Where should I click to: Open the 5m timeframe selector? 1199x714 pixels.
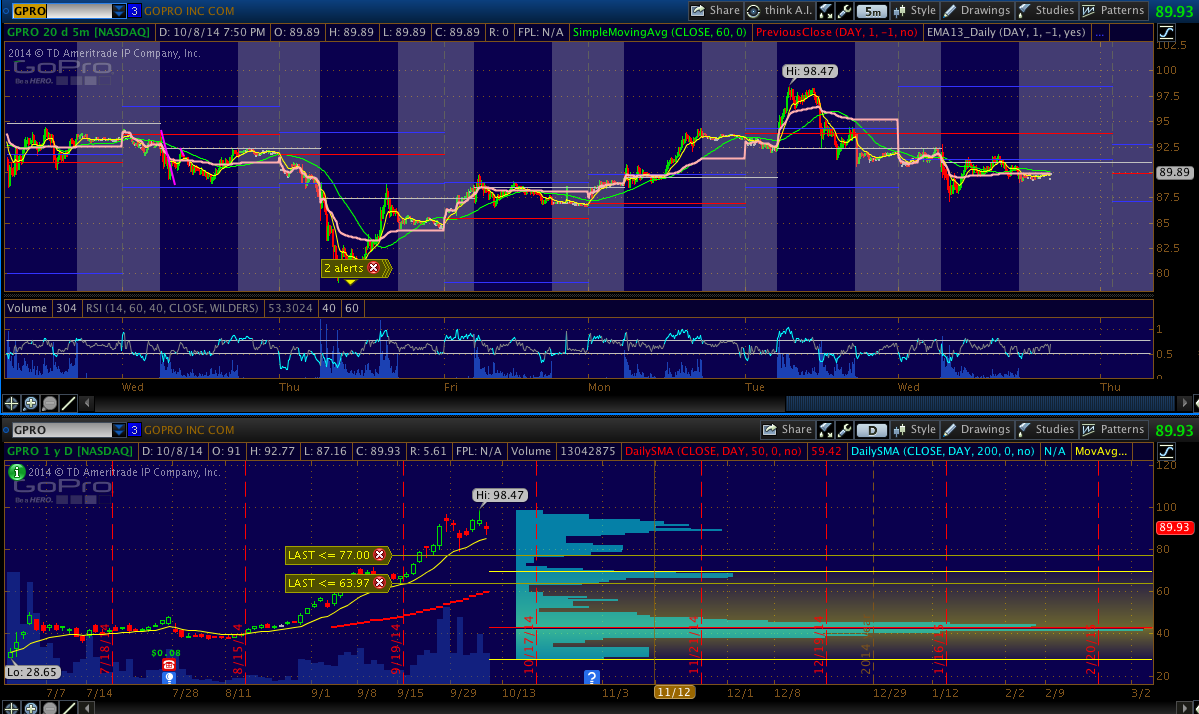(x=873, y=11)
